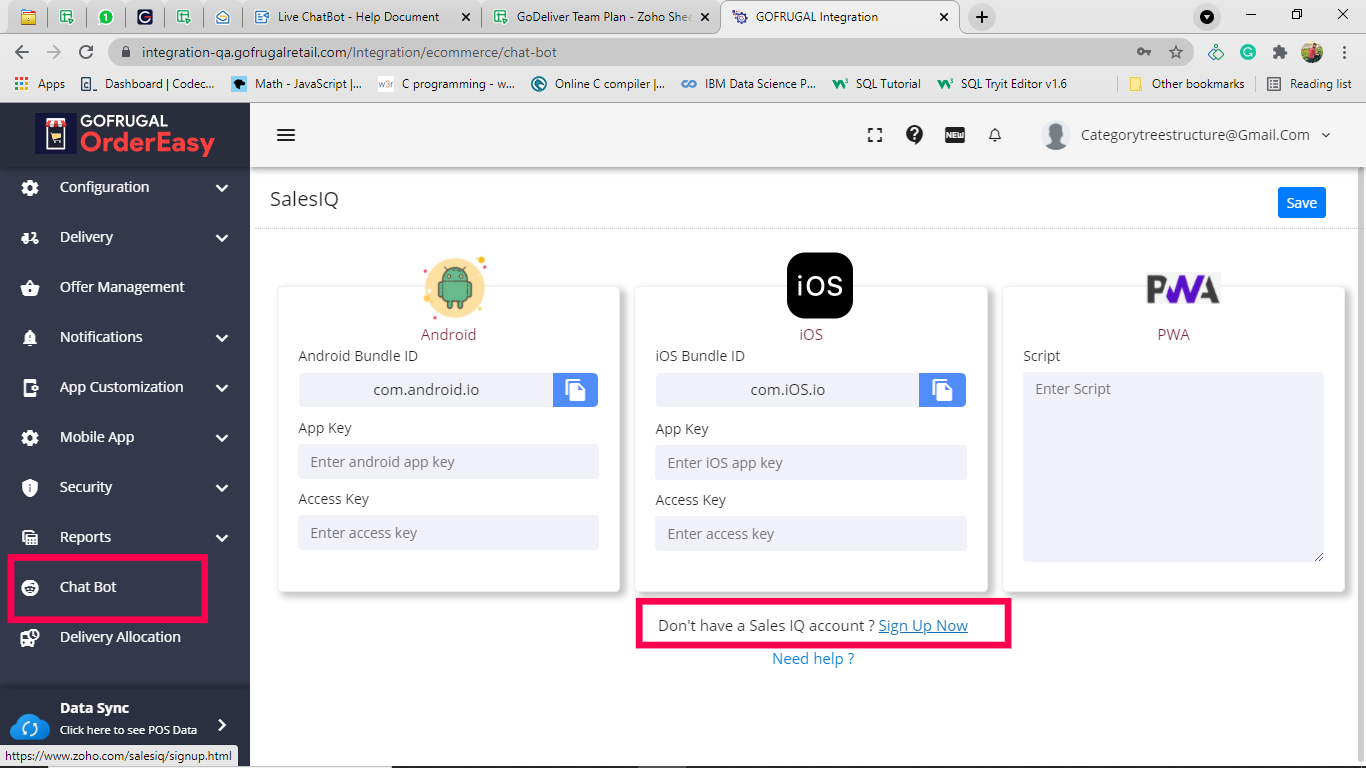The height and width of the screenshot is (768, 1366).
Task: Expand the Delivery sidebar section
Action: point(125,237)
